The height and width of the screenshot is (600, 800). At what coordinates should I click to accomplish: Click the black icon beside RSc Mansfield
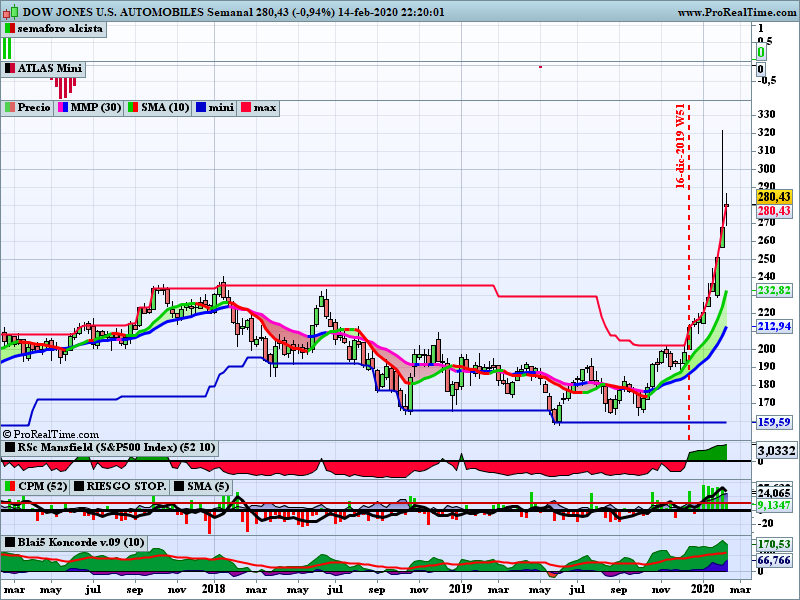coord(10,448)
